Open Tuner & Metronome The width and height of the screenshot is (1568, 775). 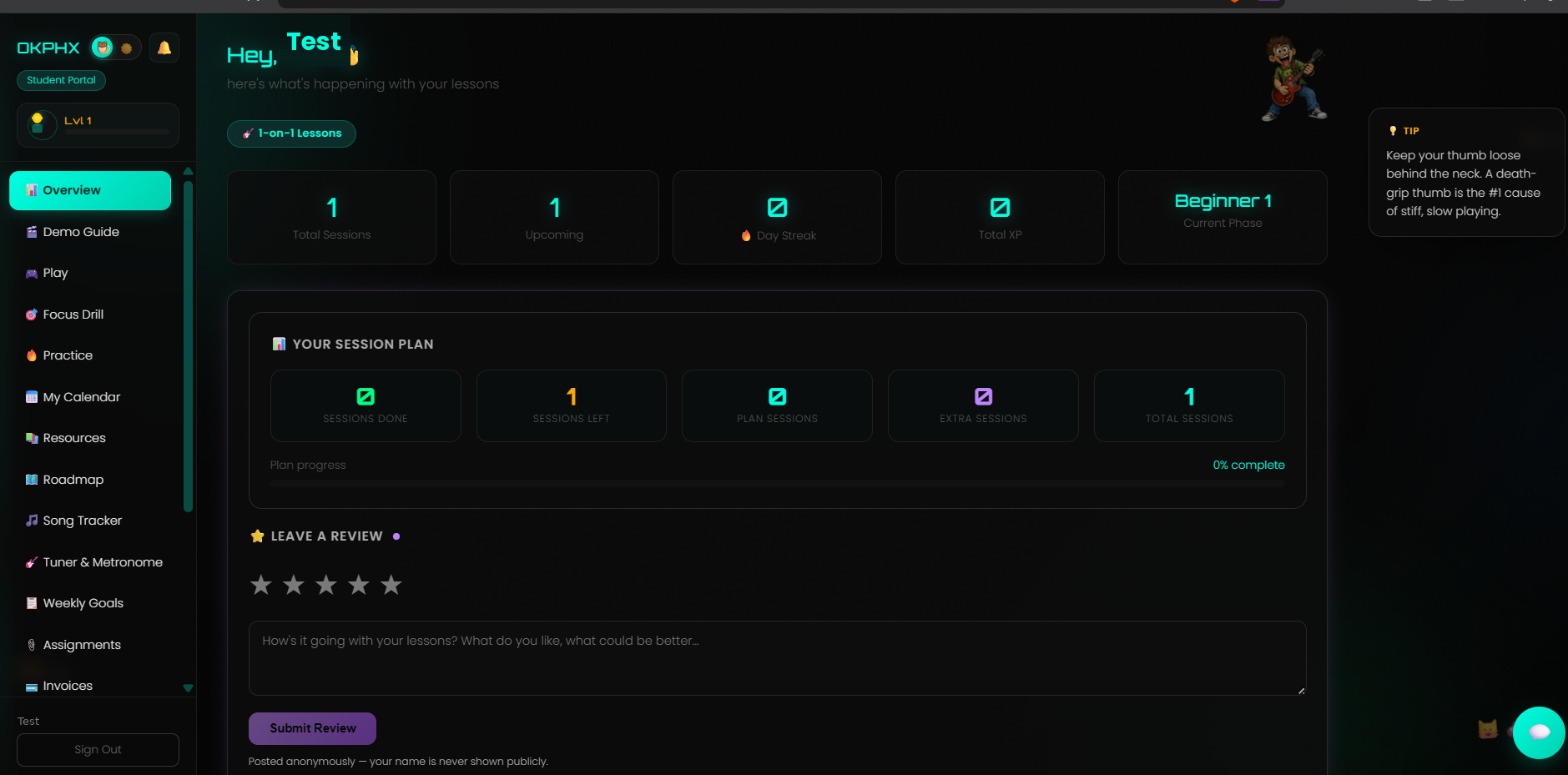[90, 562]
